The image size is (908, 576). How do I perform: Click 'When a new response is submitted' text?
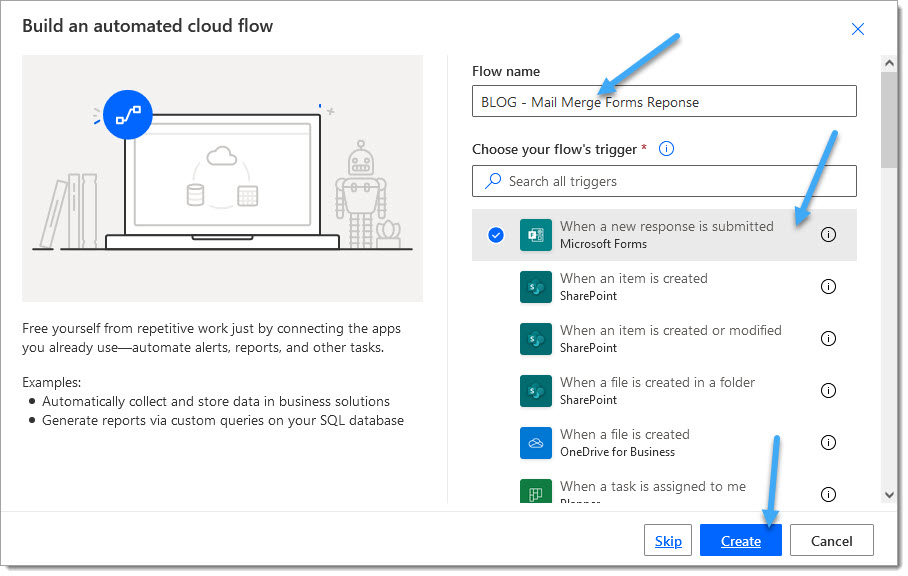click(x=666, y=226)
